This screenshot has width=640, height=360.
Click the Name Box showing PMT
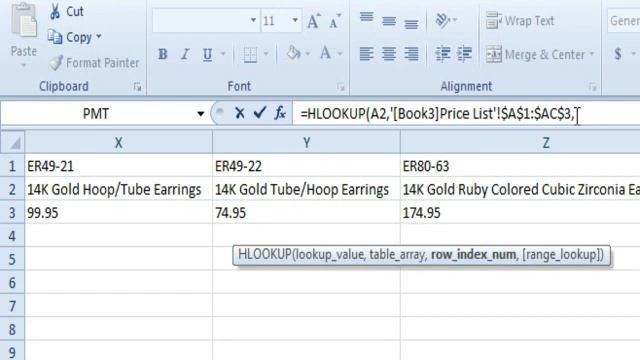click(96, 113)
